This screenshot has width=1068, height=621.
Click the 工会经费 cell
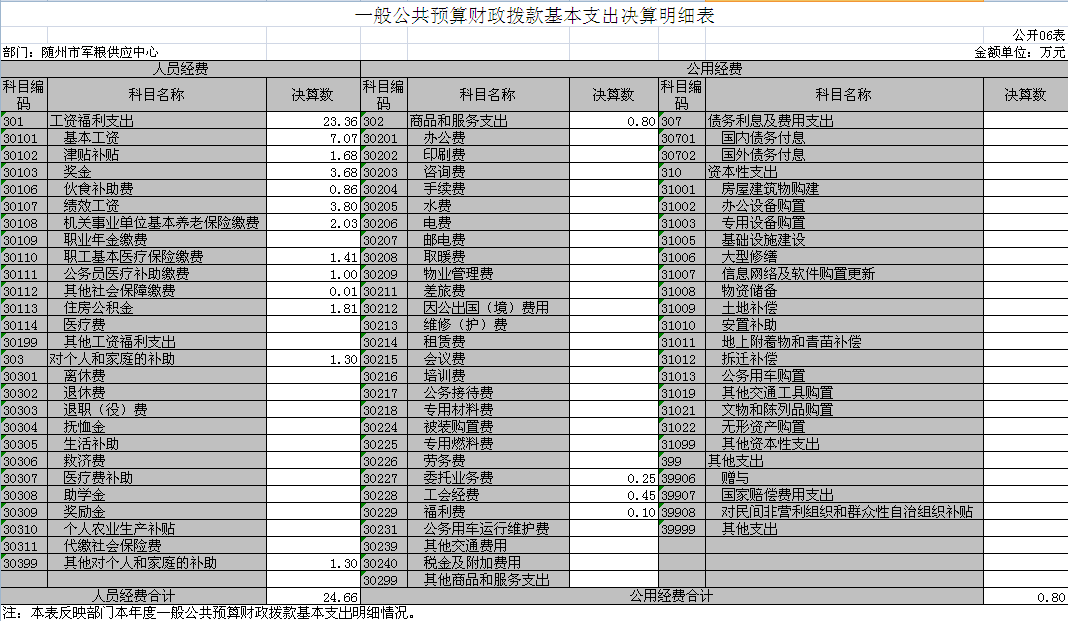[x=488, y=496]
